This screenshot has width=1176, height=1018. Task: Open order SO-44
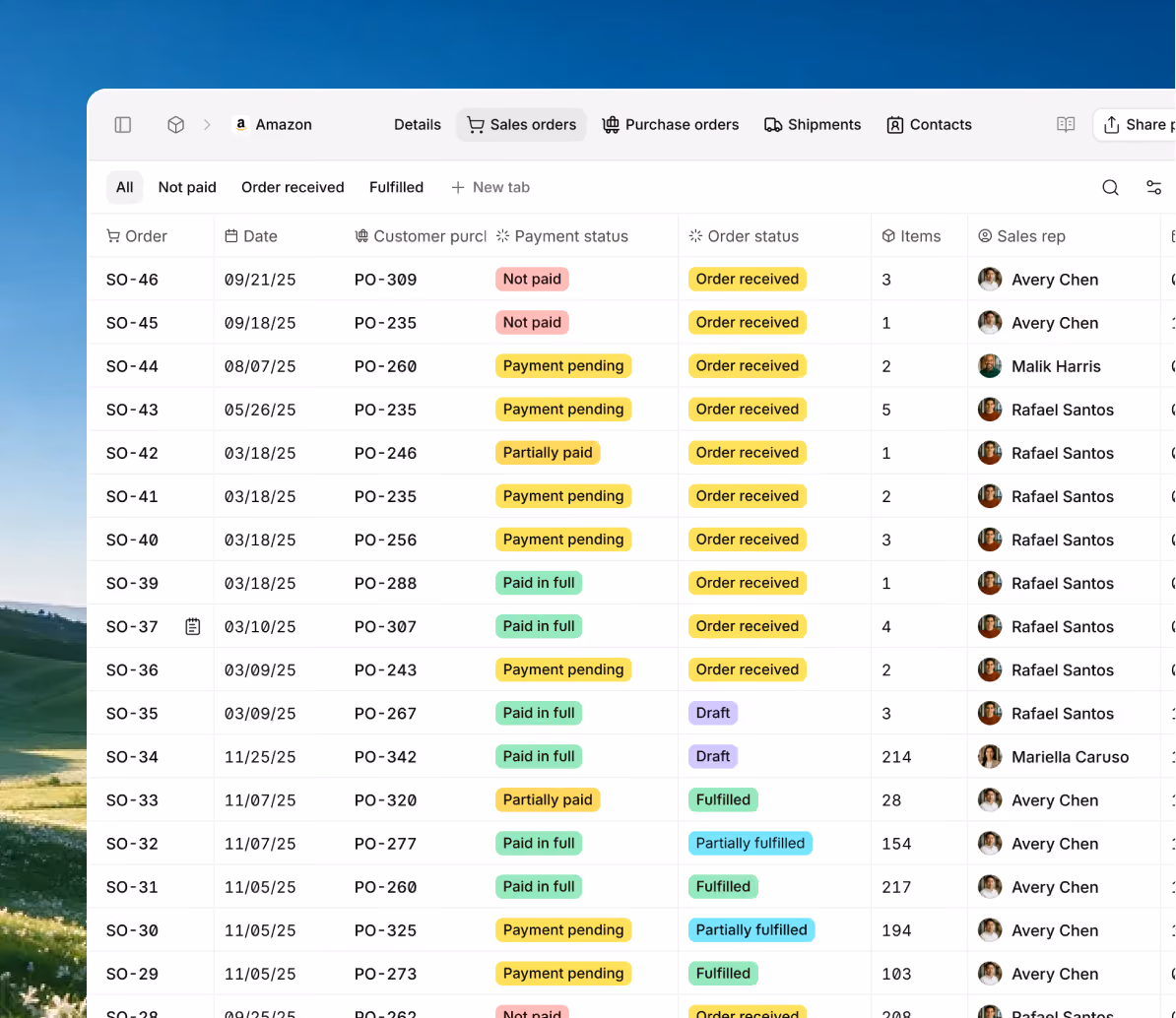click(132, 366)
